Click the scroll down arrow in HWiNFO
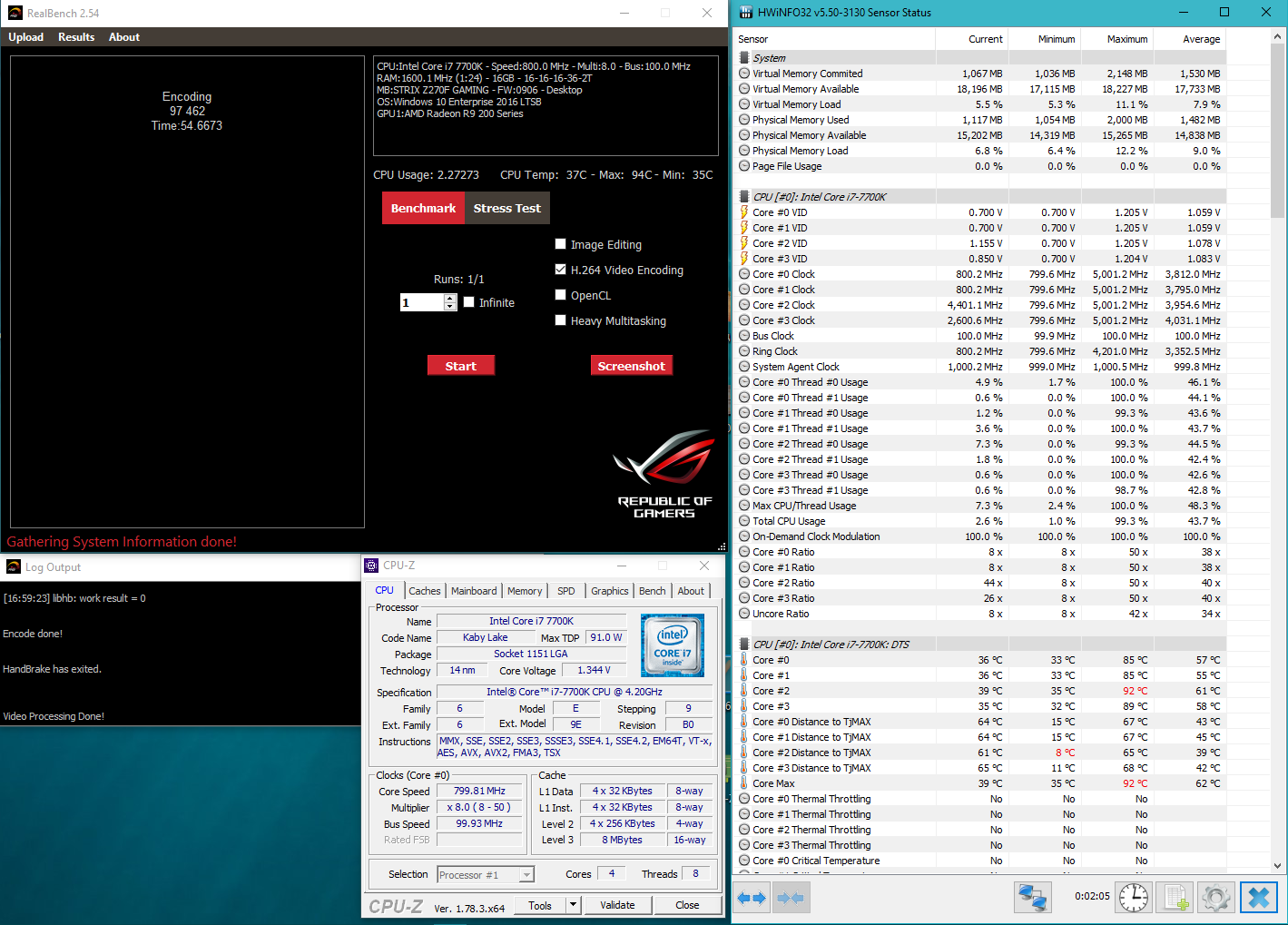 (1278, 866)
